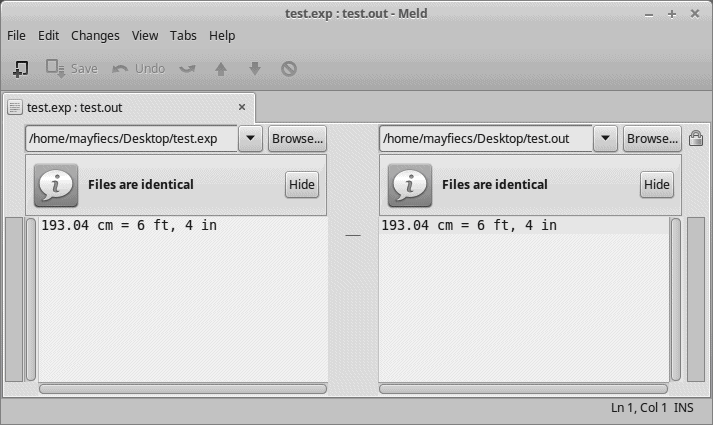Image resolution: width=713 pixels, height=425 pixels.
Task: Click the Undo toolbar button
Action: 138,69
